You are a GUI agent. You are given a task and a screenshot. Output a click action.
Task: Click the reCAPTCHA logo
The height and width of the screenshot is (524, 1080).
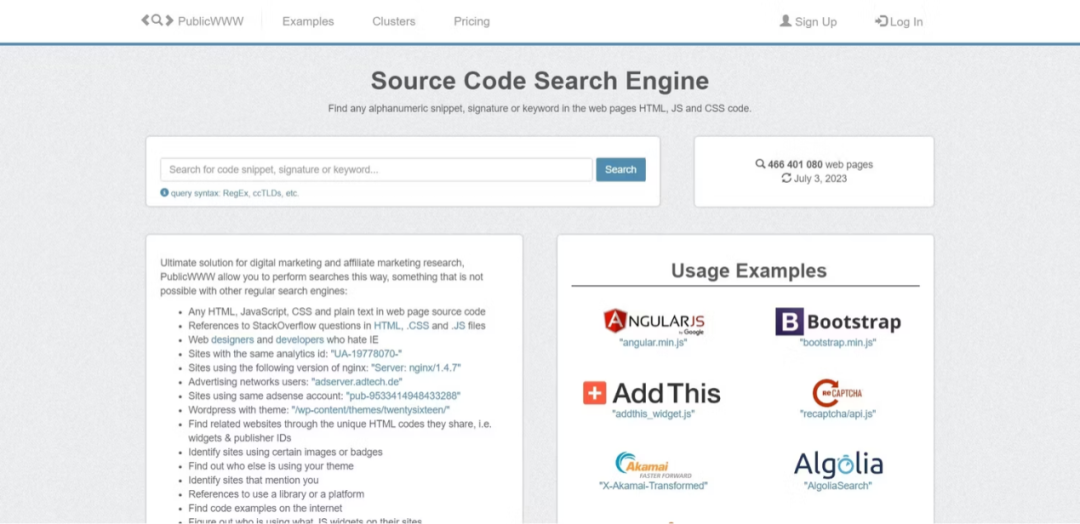click(837, 393)
